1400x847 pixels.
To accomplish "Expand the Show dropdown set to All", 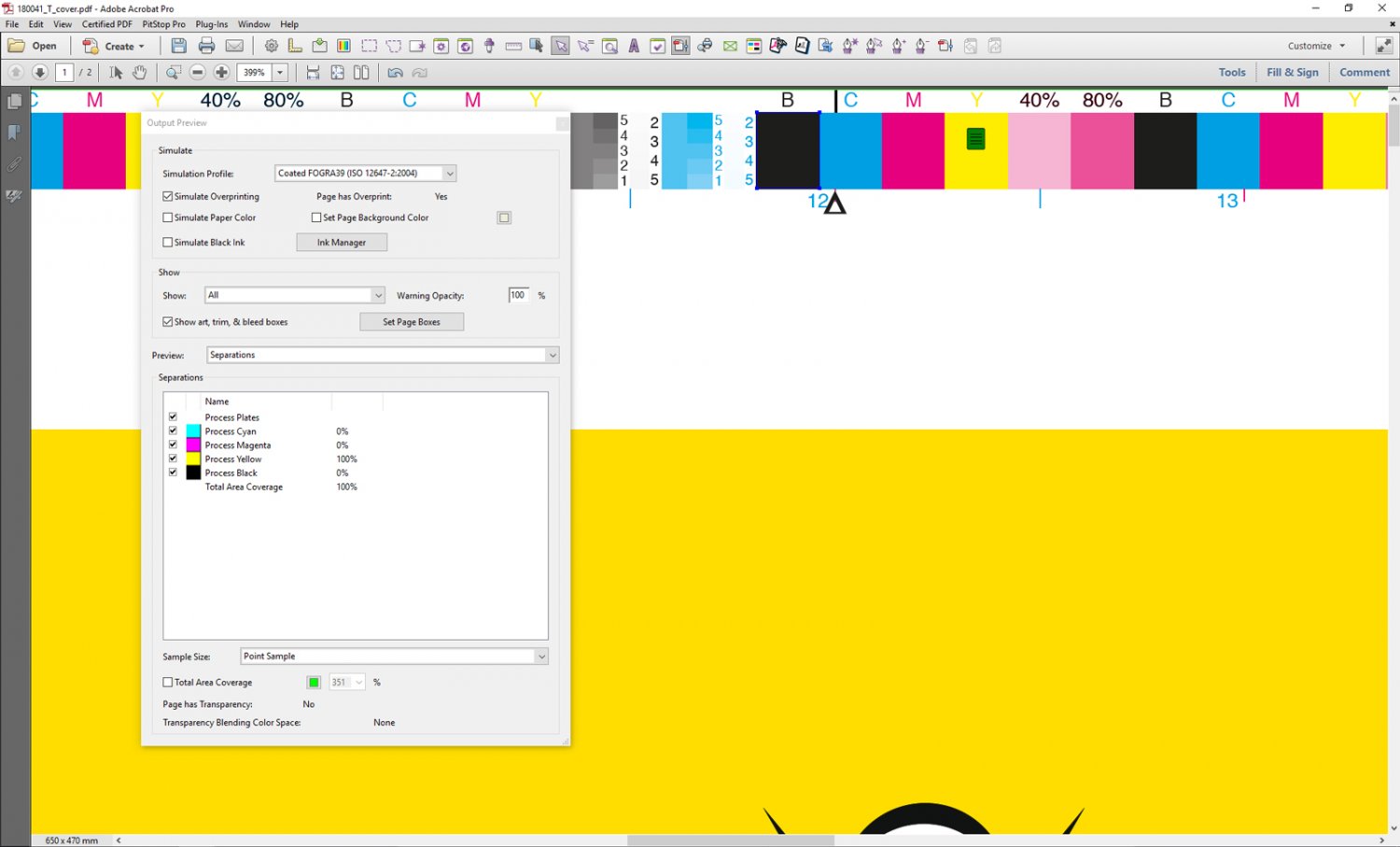I will point(295,295).
